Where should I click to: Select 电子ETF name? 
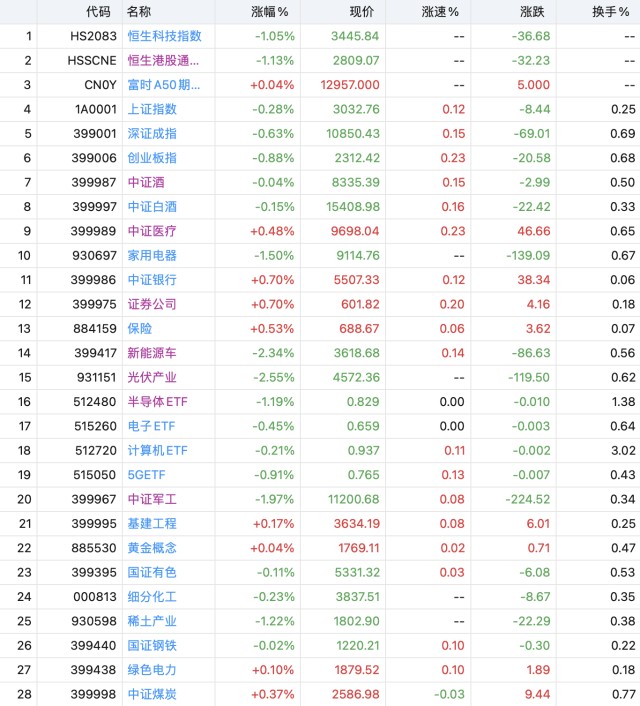(x=151, y=426)
